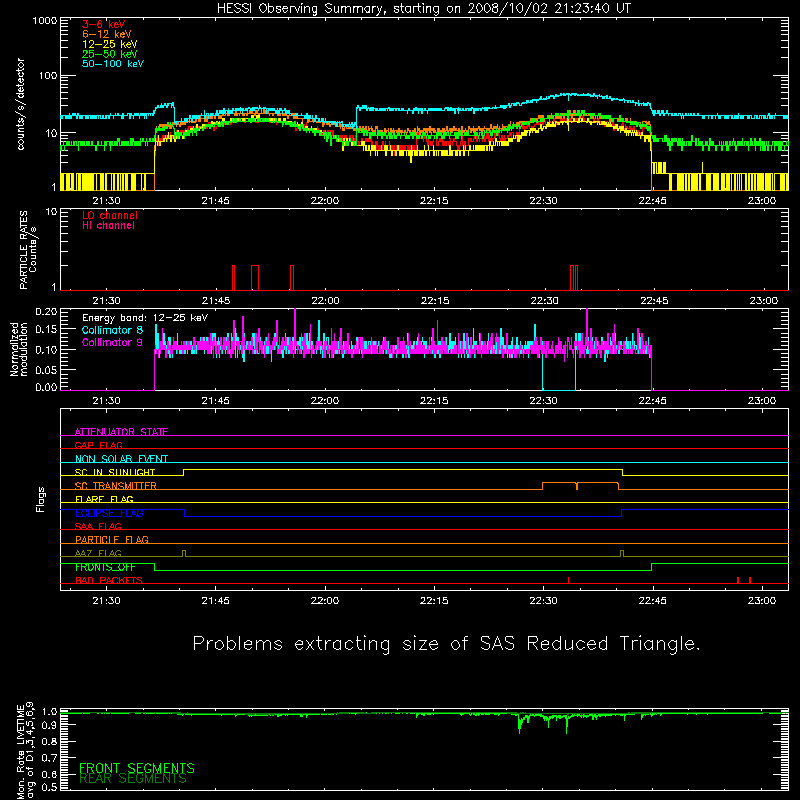Screen dimensions: 800x800
Task: Click the "0.9" livetime axis tick
Action: click(50, 726)
